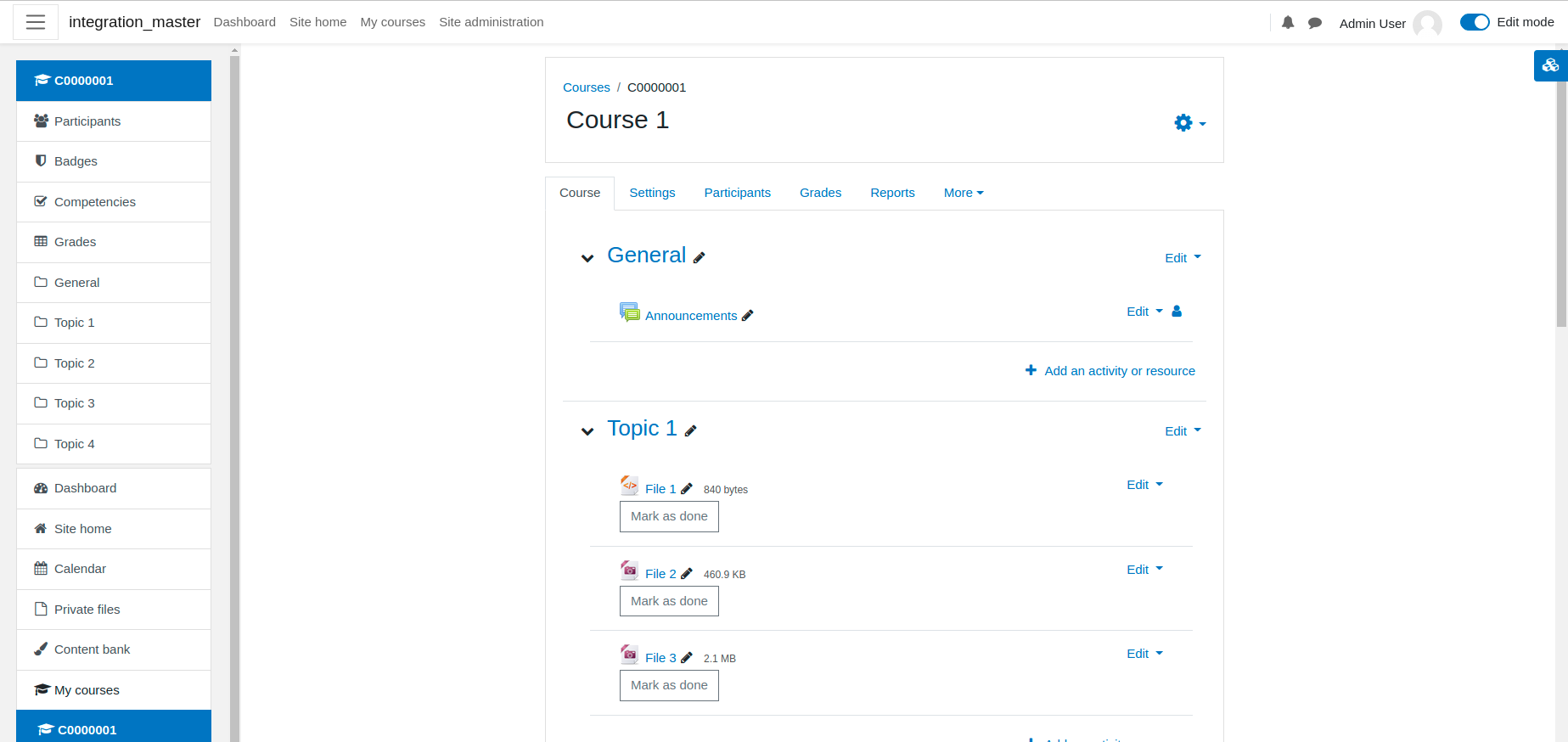Open the File 1 link
The height and width of the screenshot is (742, 1568).
[x=660, y=489]
